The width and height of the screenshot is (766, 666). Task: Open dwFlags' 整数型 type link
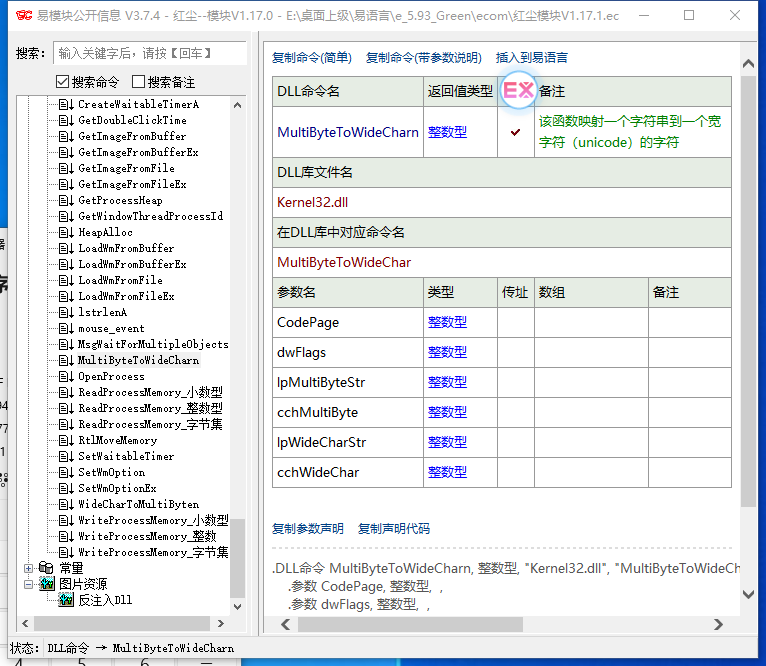pyautogui.click(x=447, y=352)
